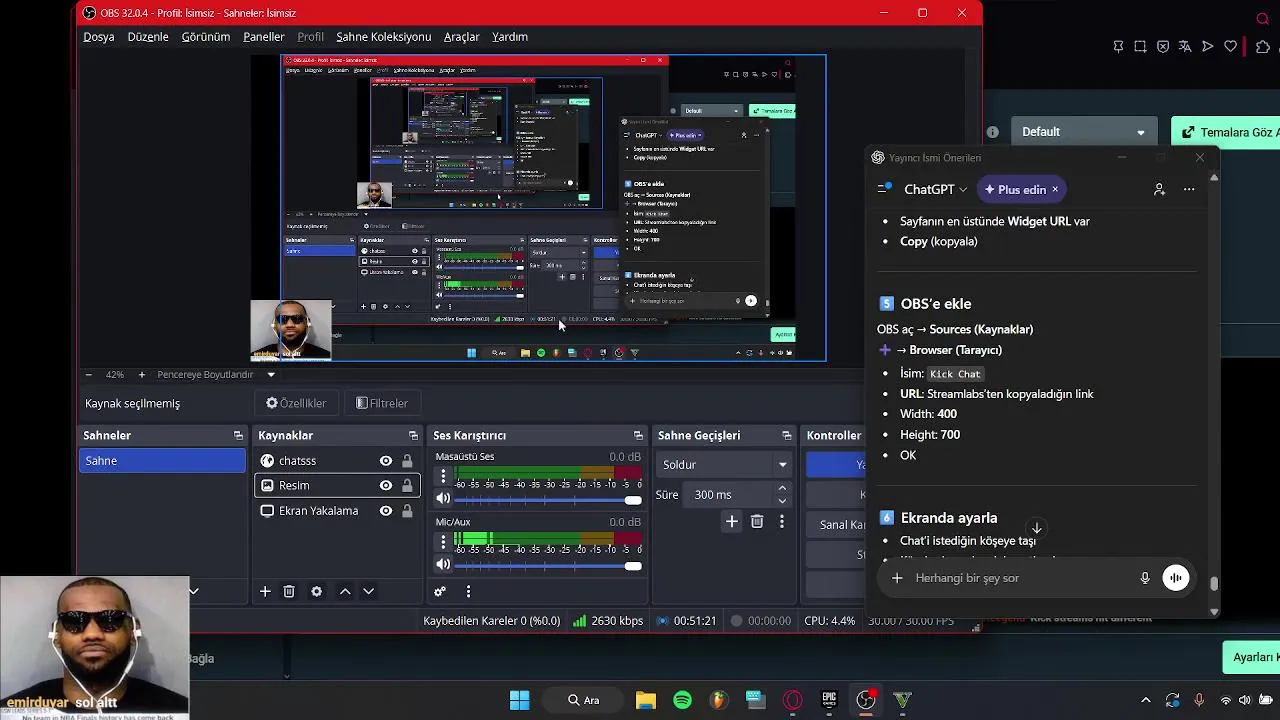Toggle lock on chatsss source
Screen dimensions: 1280x720
point(407,460)
